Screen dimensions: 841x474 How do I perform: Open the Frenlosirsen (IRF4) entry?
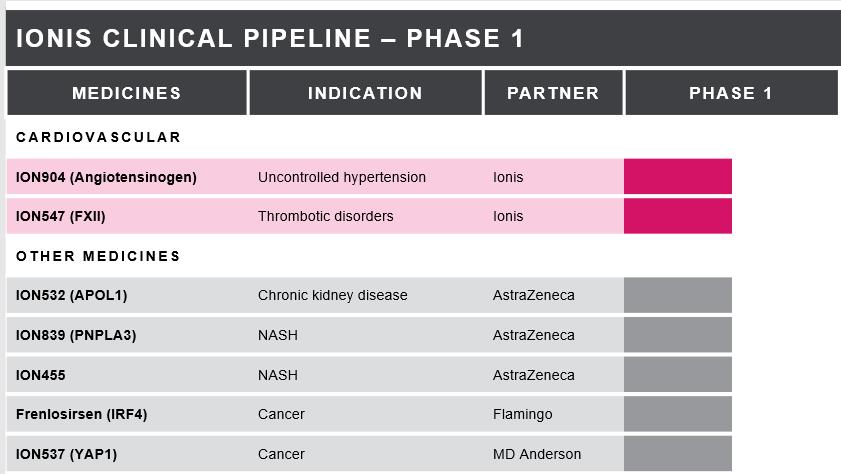click(82, 414)
